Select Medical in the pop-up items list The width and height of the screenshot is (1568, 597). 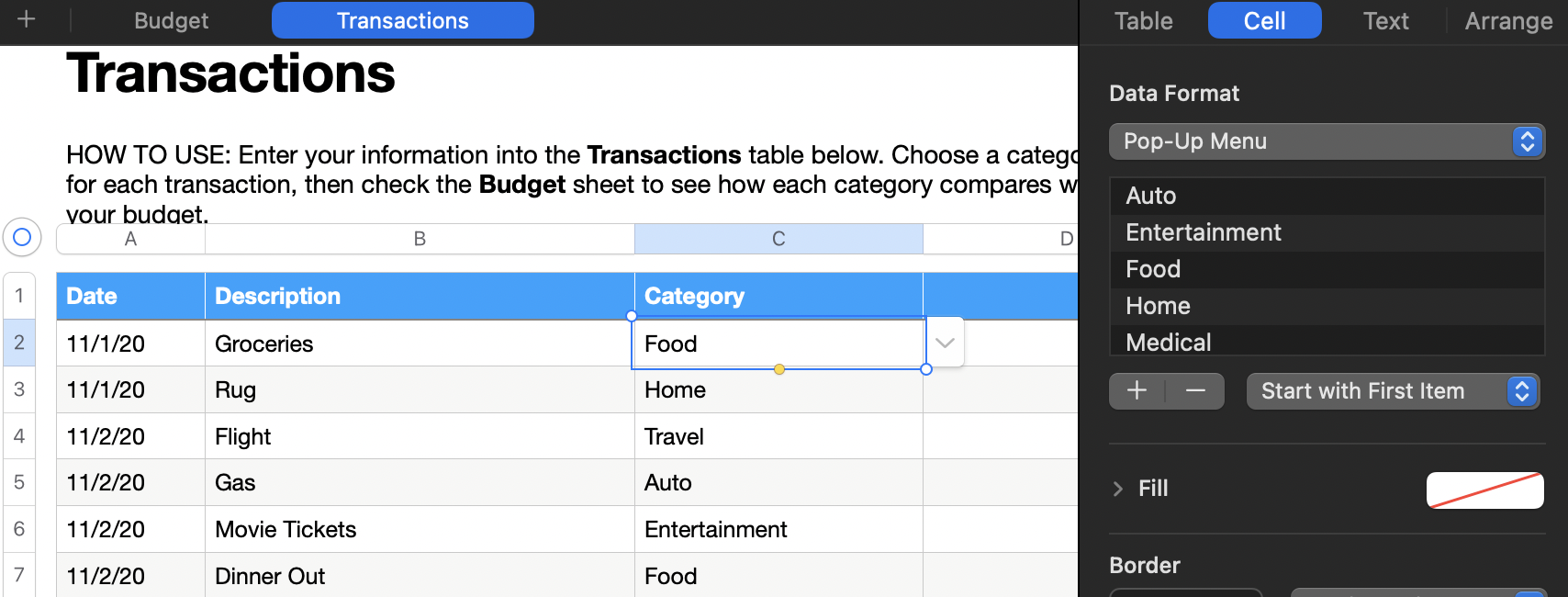[x=1169, y=343]
